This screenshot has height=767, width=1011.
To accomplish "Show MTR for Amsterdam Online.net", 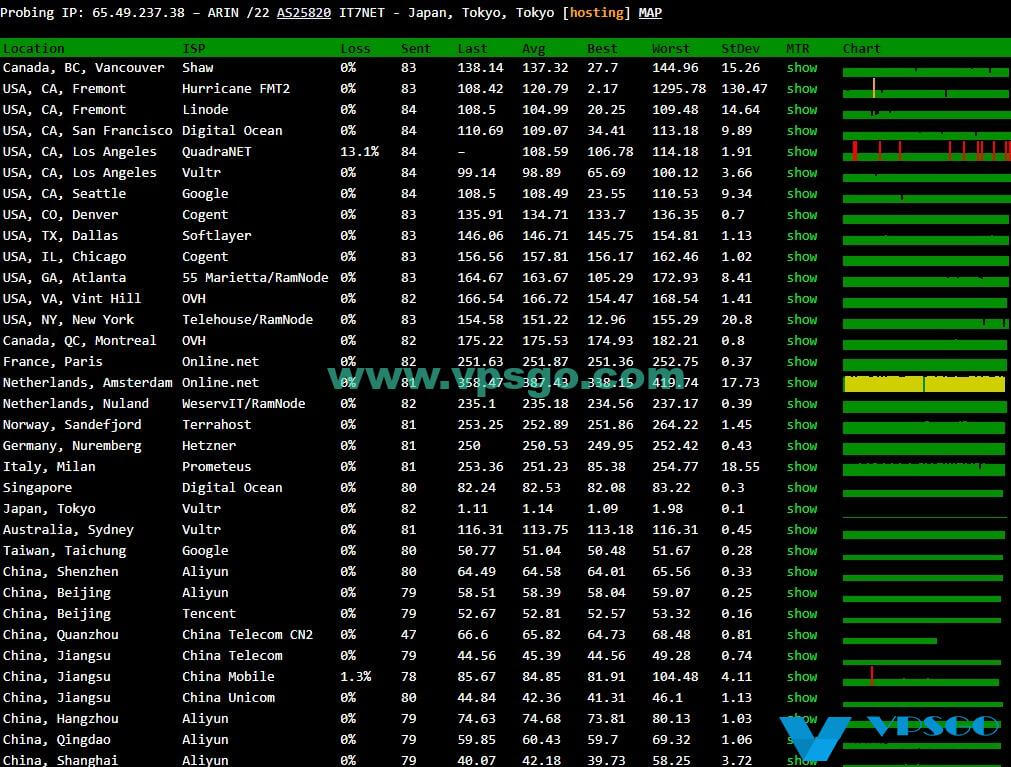I will [802, 383].
